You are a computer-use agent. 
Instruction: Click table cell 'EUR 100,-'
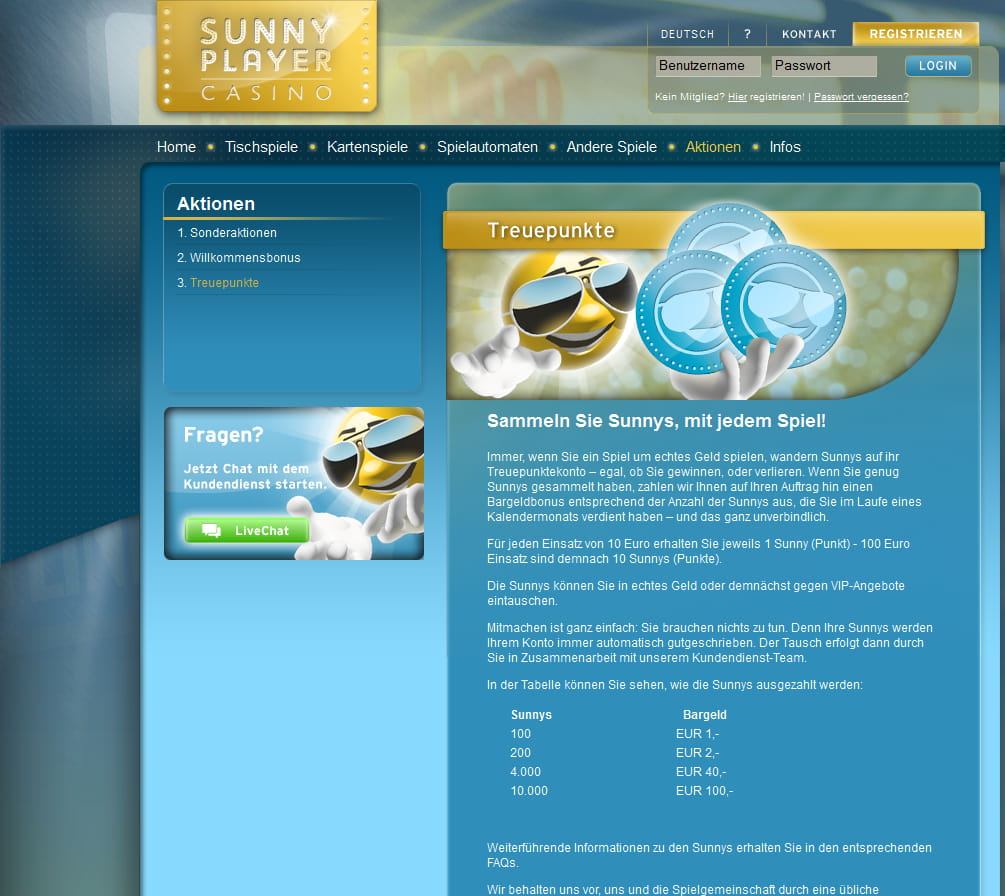tap(704, 791)
